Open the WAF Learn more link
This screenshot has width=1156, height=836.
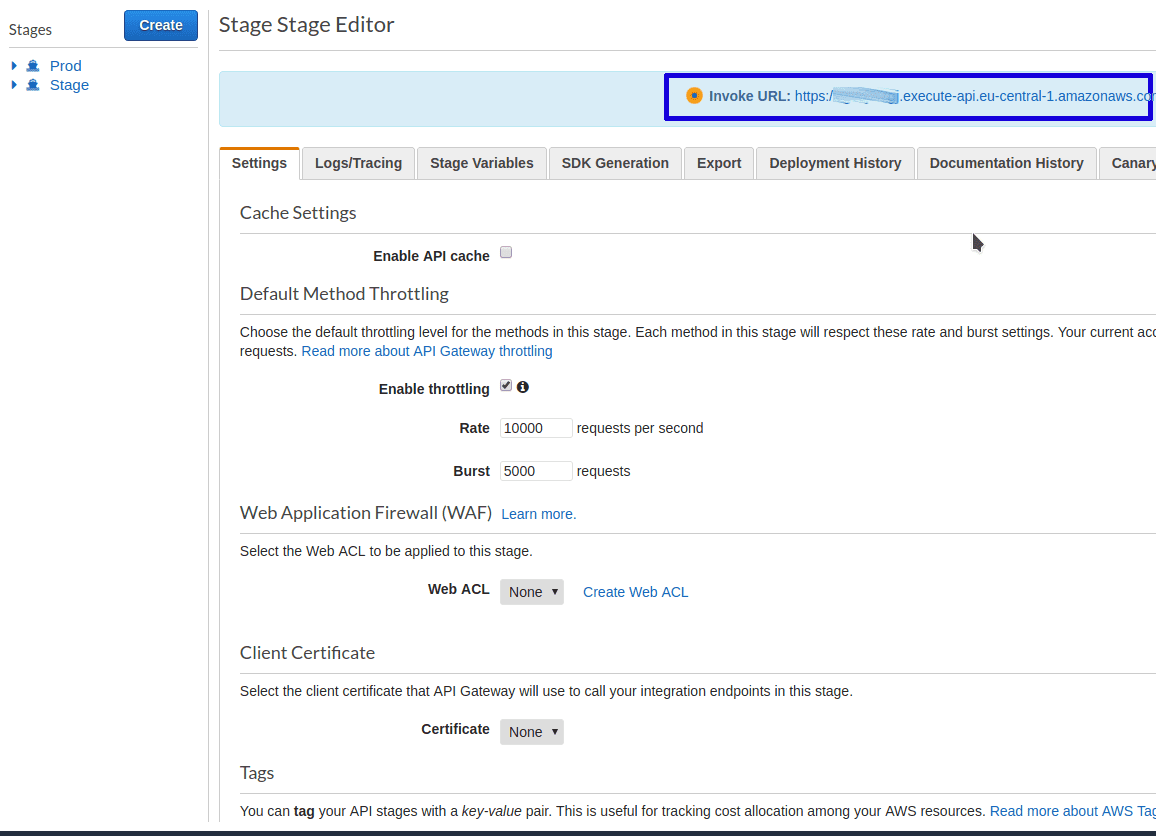click(x=538, y=514)
